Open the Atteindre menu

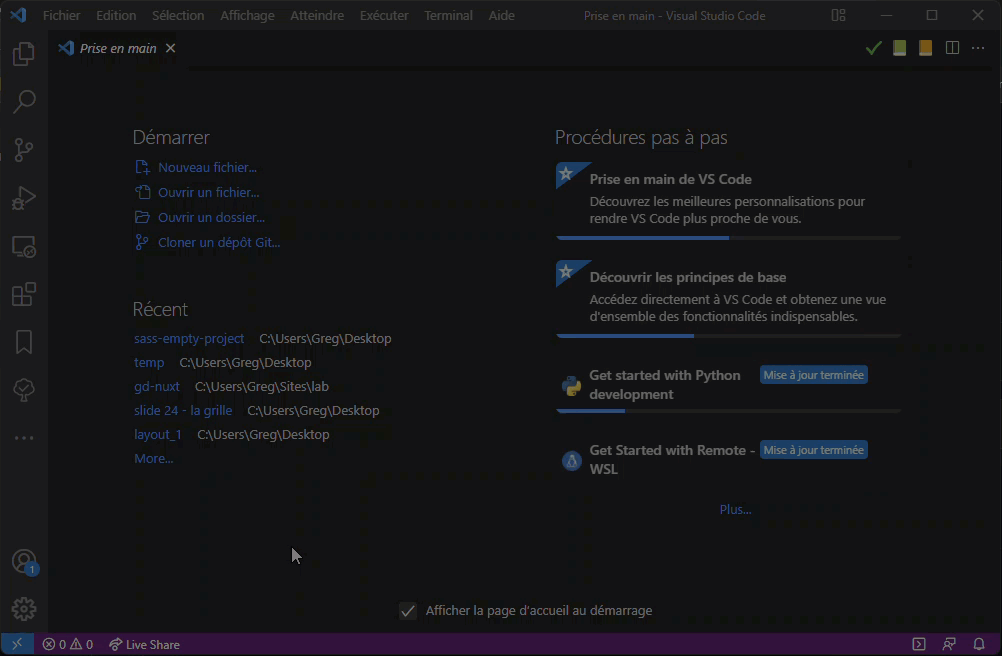[x=317, y=15]
